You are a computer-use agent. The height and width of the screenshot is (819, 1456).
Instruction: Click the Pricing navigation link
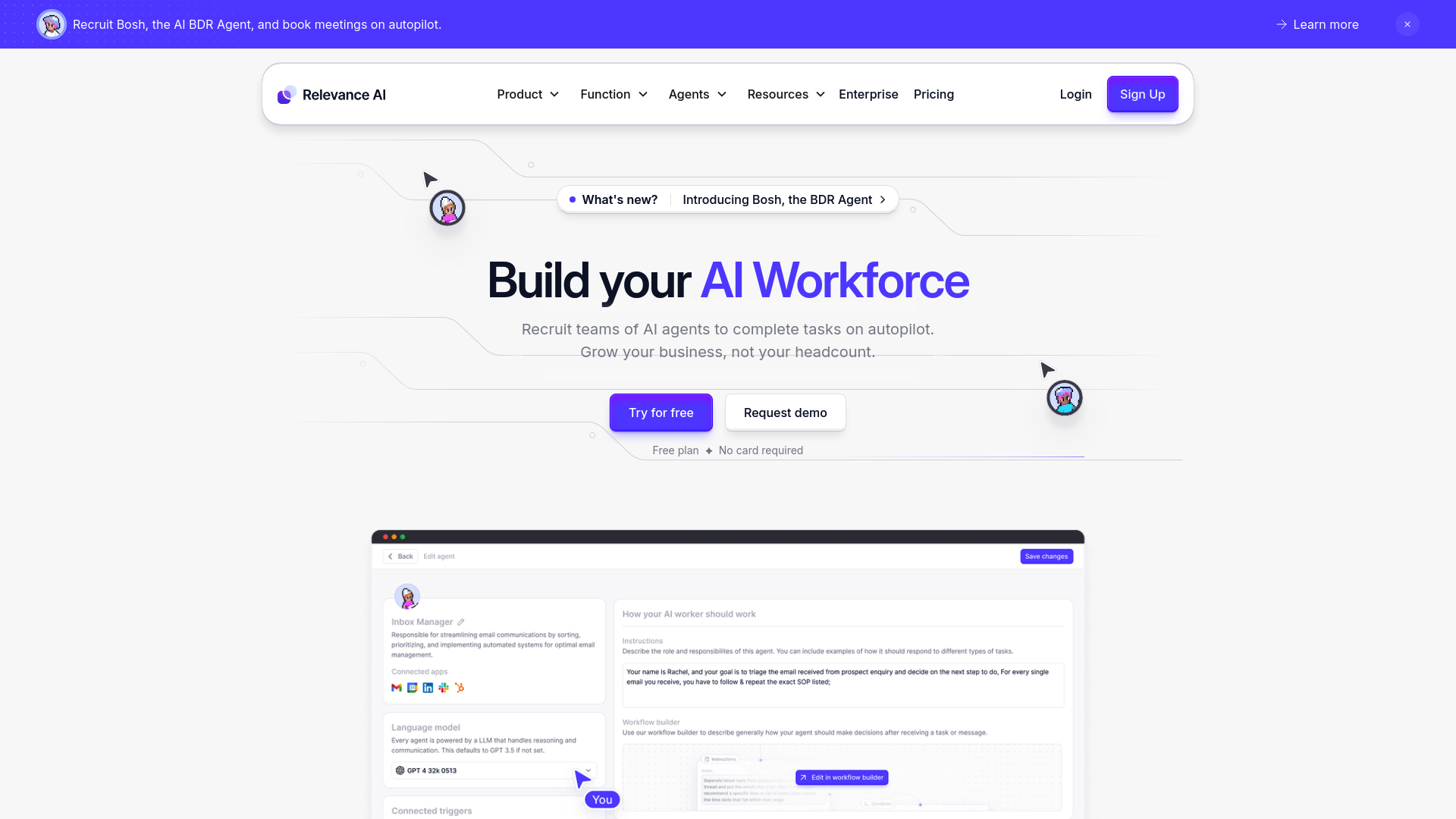point(934,94)
